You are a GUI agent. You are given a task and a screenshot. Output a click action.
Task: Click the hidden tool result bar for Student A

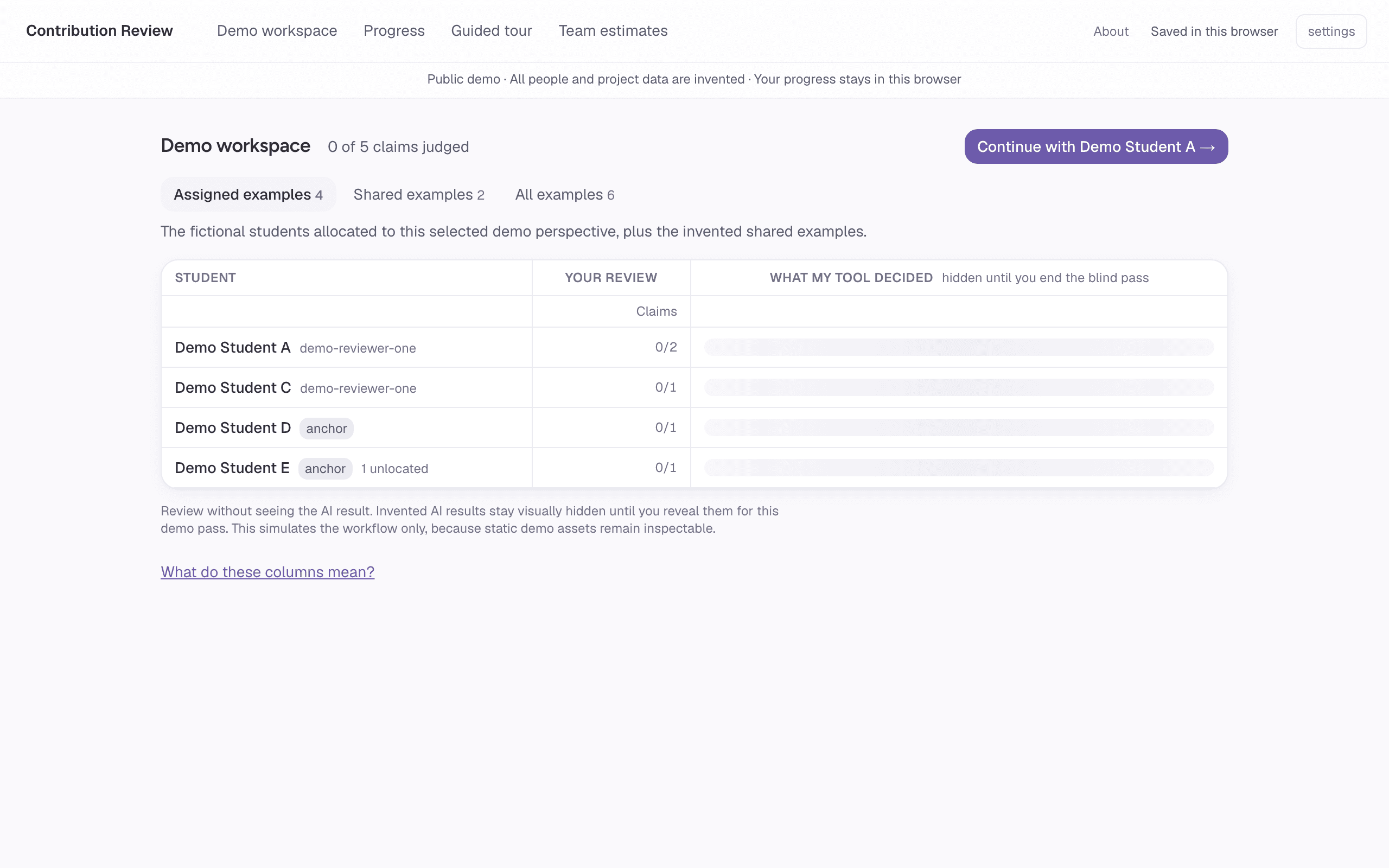pos(959,347)
